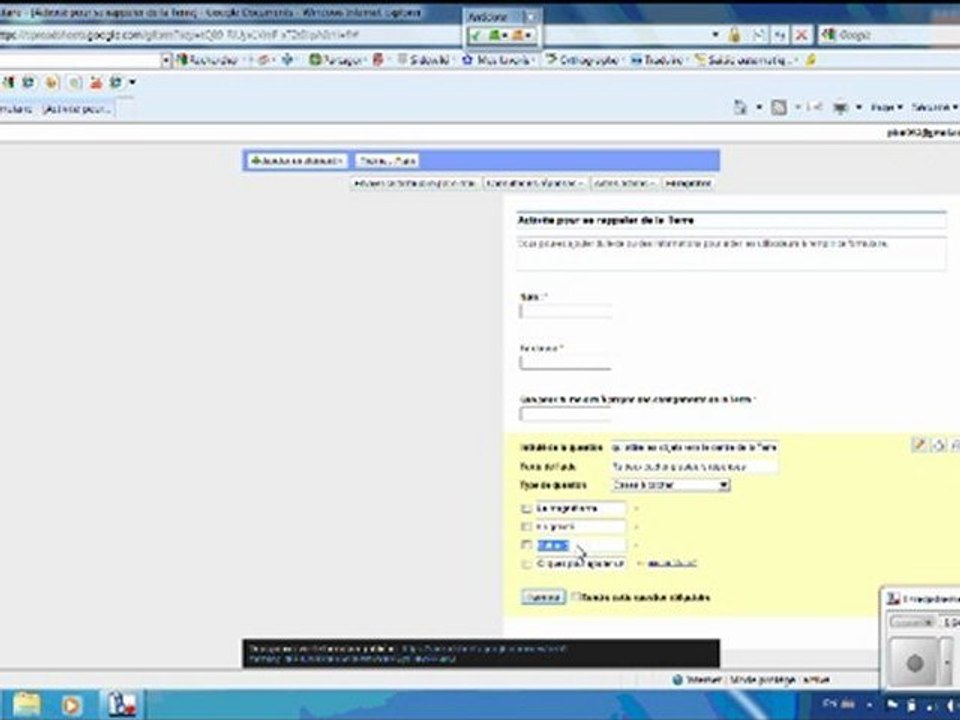Click Traduire on the Google toolbar
Screen dimensions: 960x720
pos(657,60)
